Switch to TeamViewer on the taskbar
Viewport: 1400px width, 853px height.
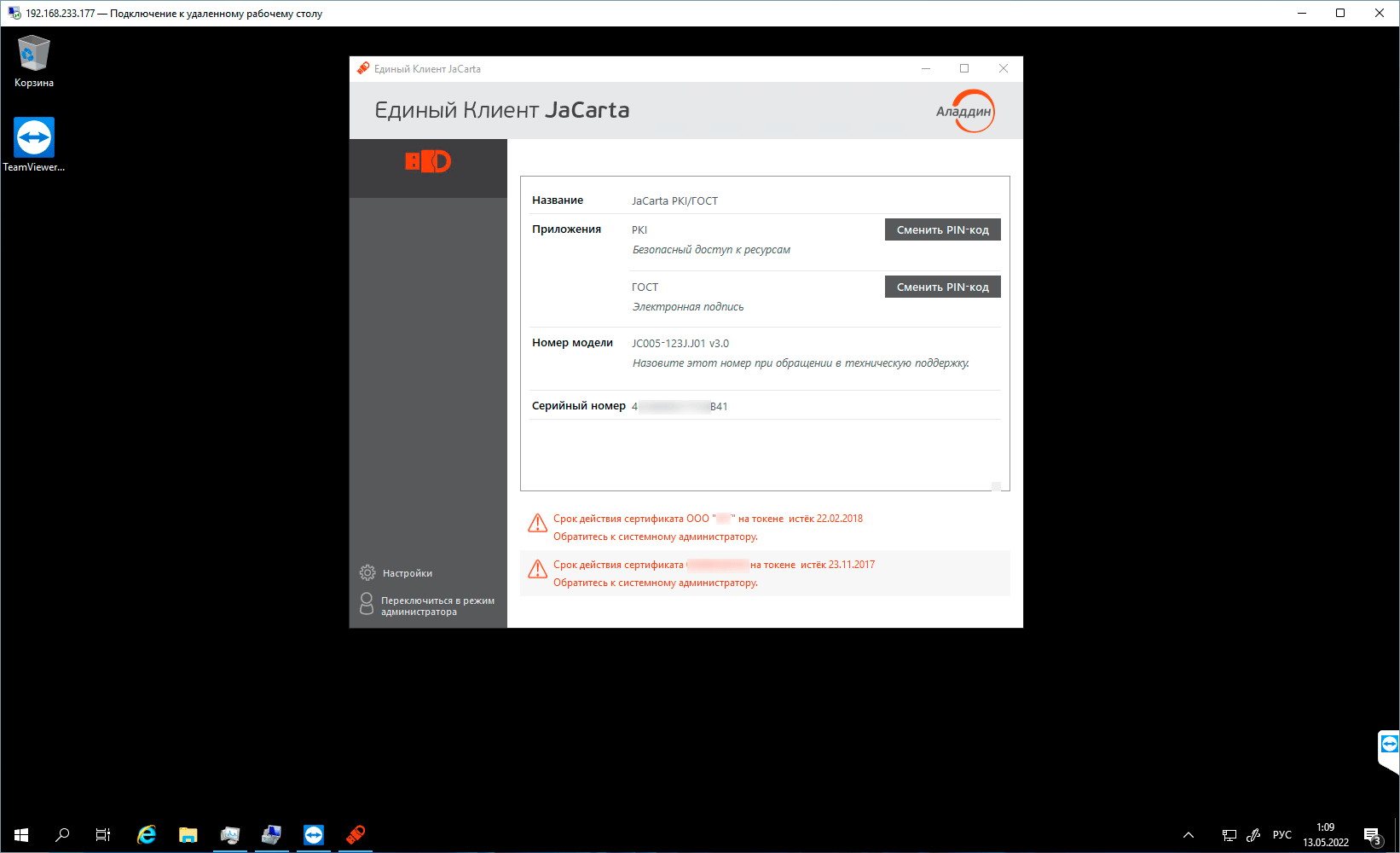(314, 835)
